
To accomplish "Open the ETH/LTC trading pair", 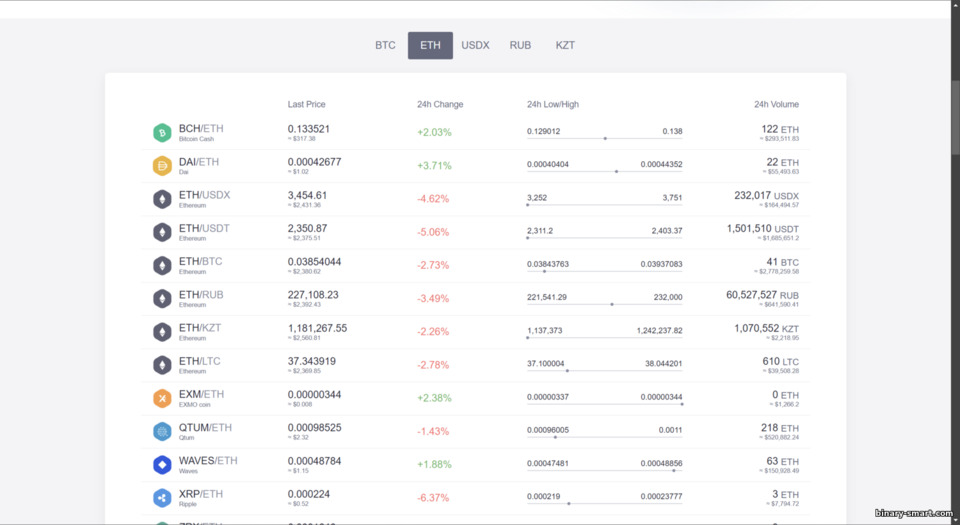I will pos(199,361).
